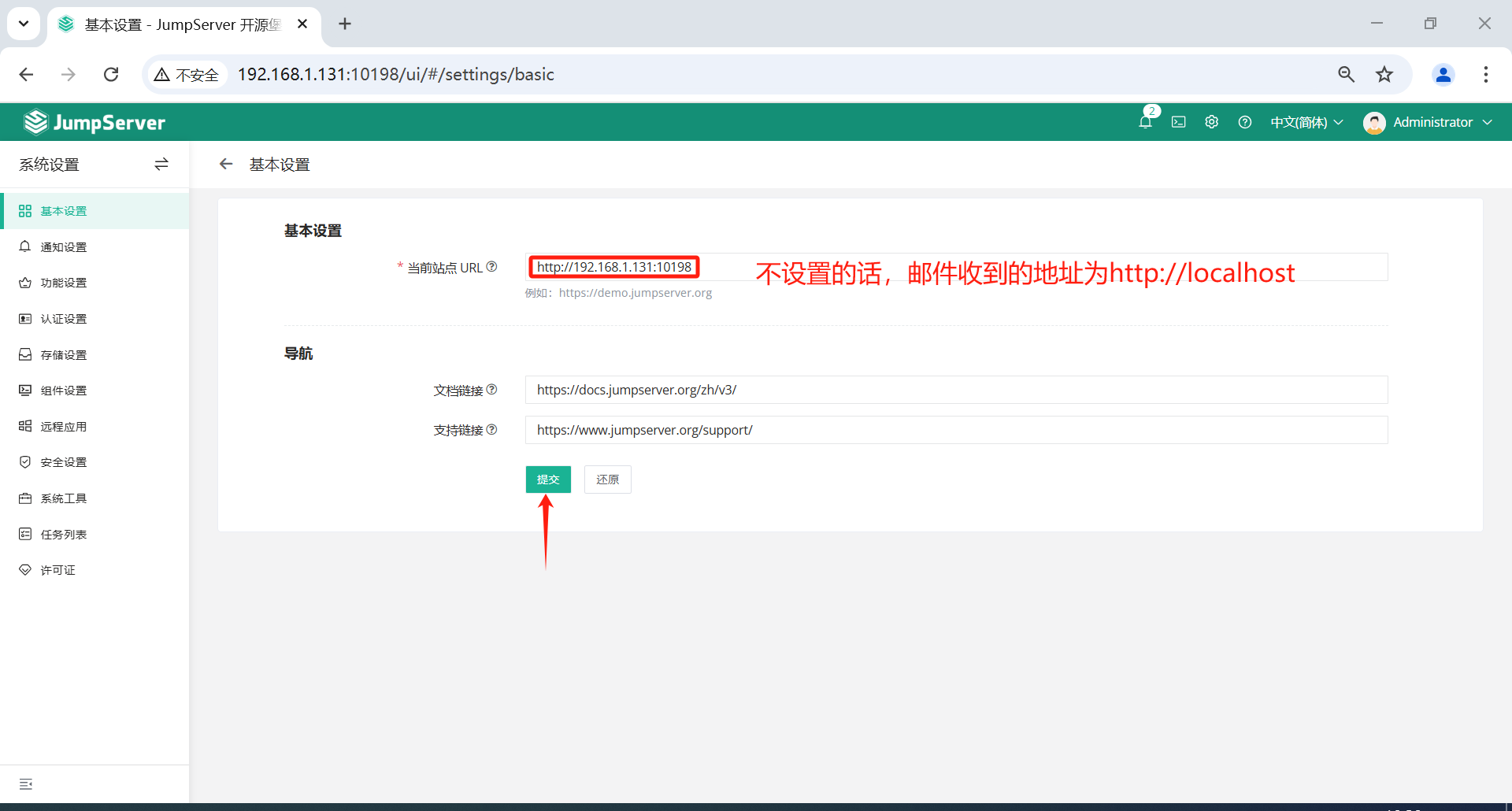1512x811 pixels.
Task: Focus the browser address bar URL
Action: tap(396, 74)
